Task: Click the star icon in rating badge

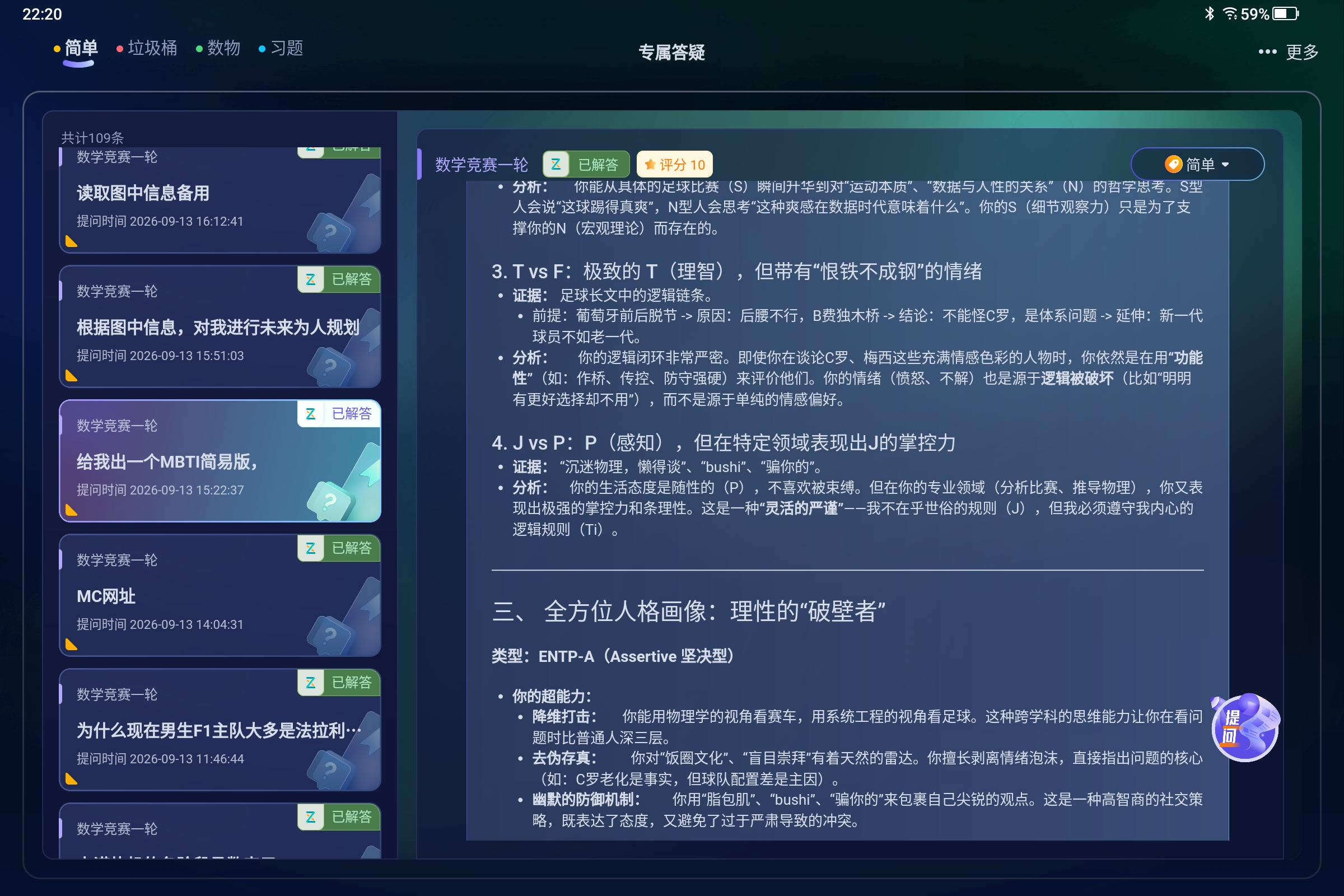Action: [650, 165]
